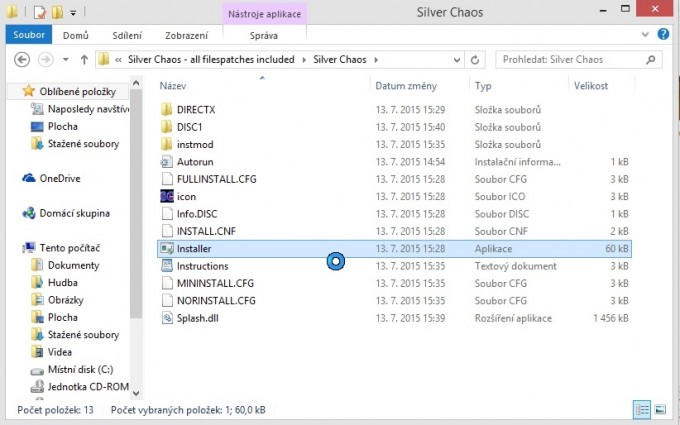The width and height of the screenshot is (680, 425).
Task: Select the INSTALL.CNF file icon
Action: coord(167,231)
